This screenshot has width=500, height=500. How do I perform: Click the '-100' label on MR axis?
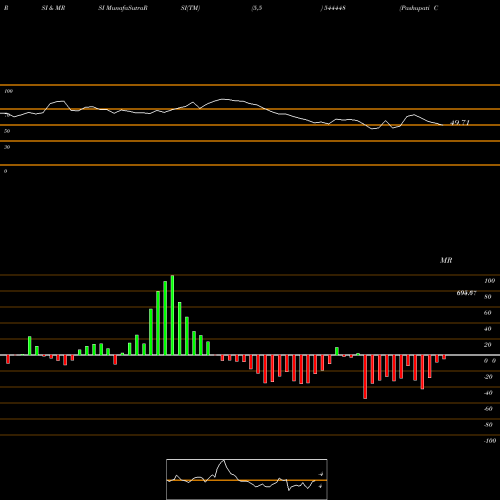click(x=490, y=441)
